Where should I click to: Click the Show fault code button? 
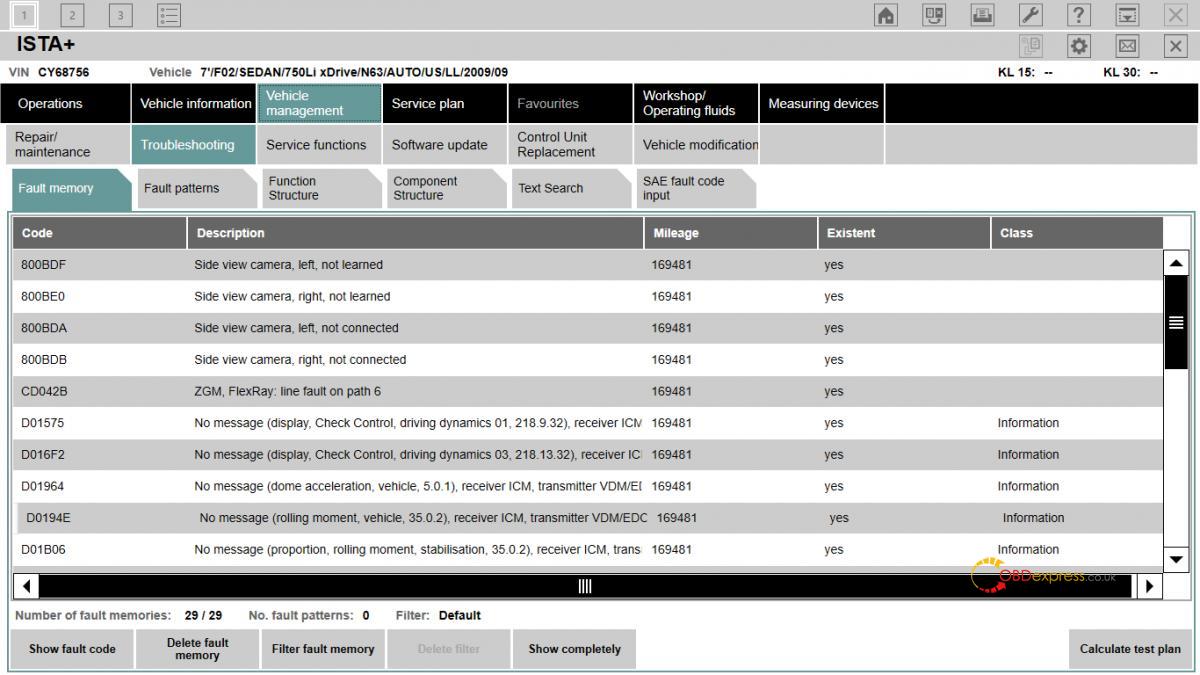click(72, 649)
